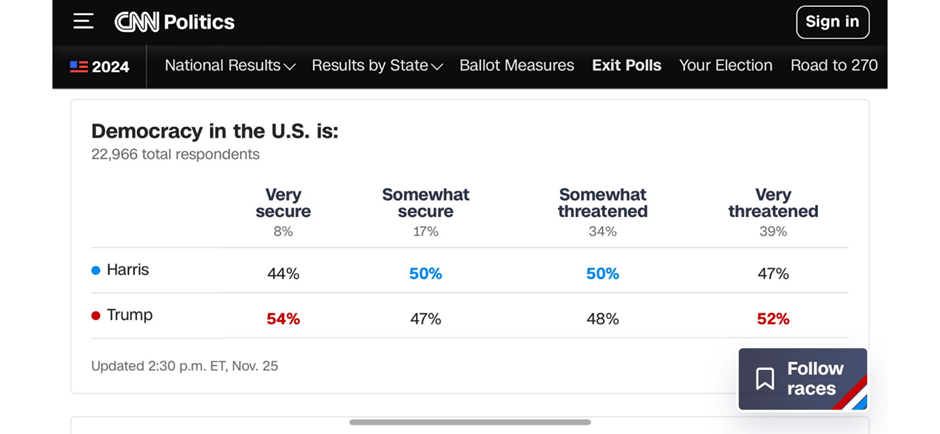Click the Harris row label
940x434 pixels.
click(x=127, y=270)
